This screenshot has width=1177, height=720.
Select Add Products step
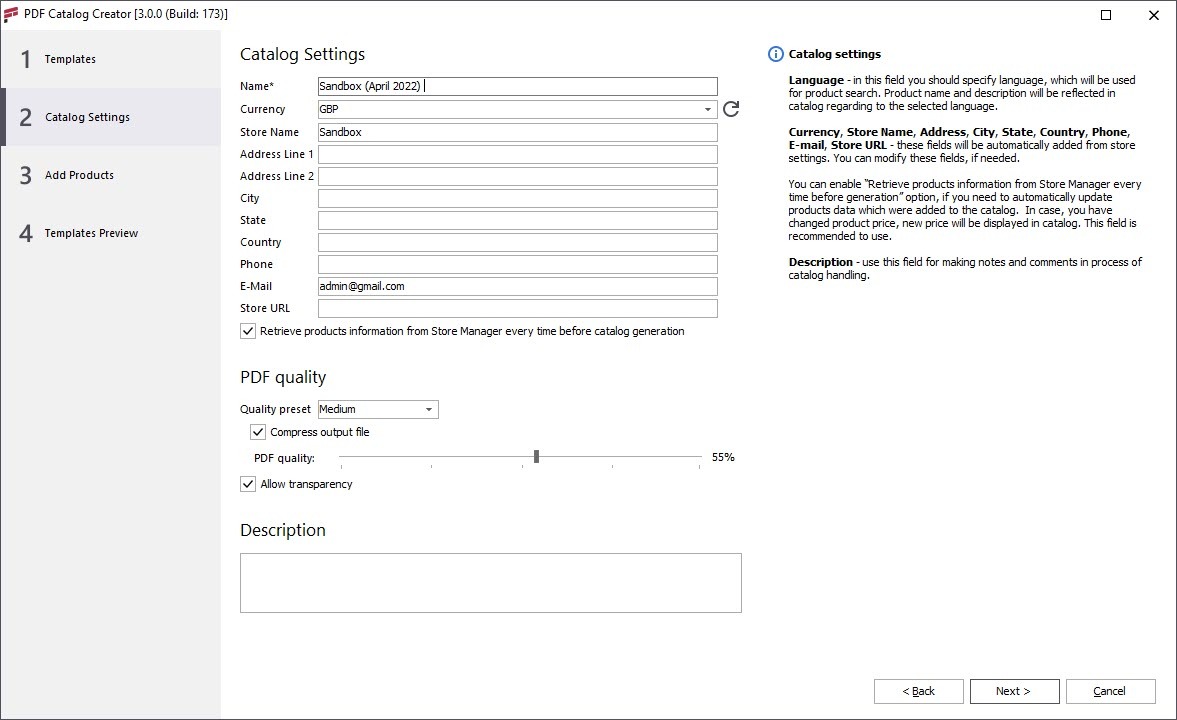(x=79, y=175)
